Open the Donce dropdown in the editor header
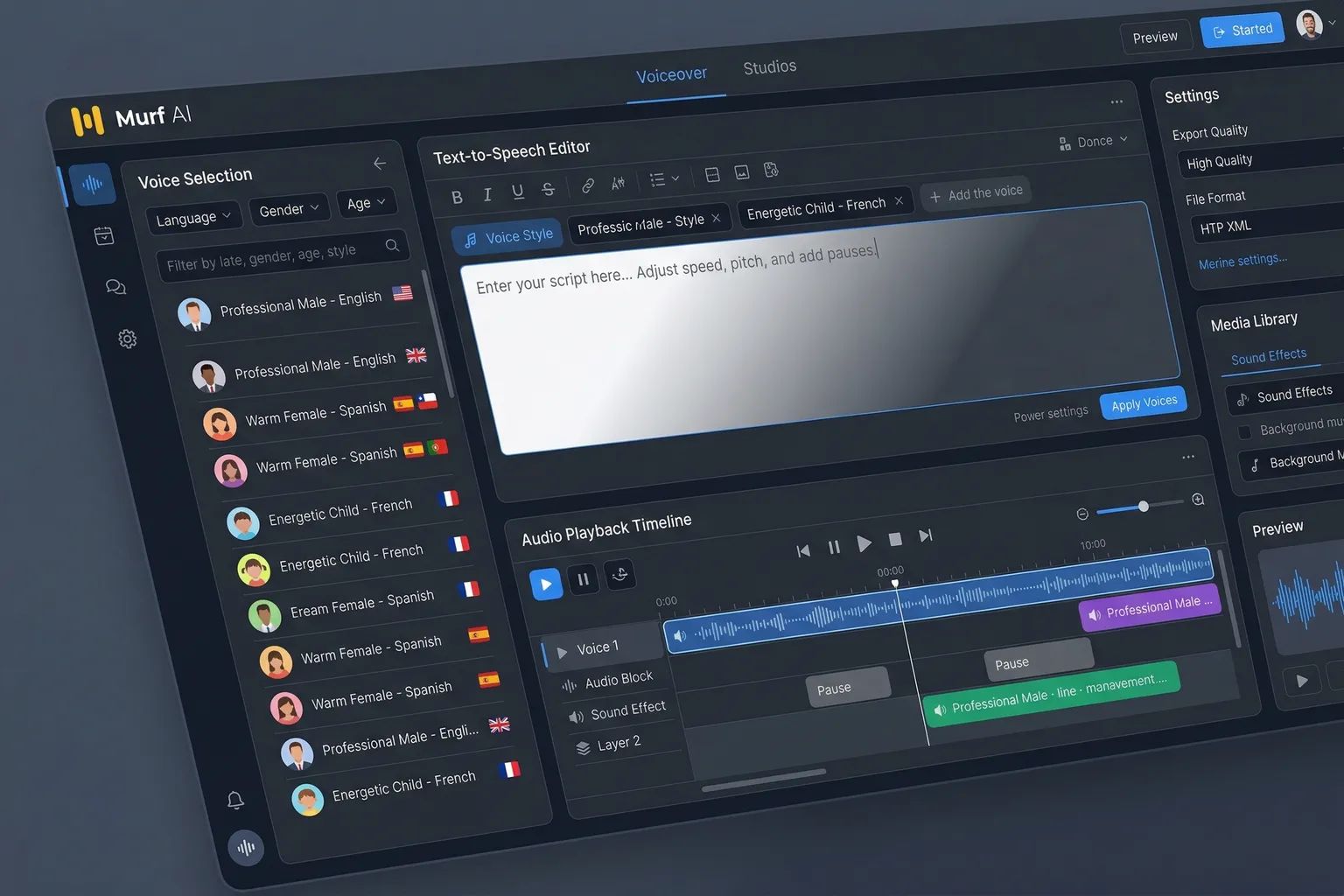This screenshot has height=896, width=1344. coord(1095,142)
